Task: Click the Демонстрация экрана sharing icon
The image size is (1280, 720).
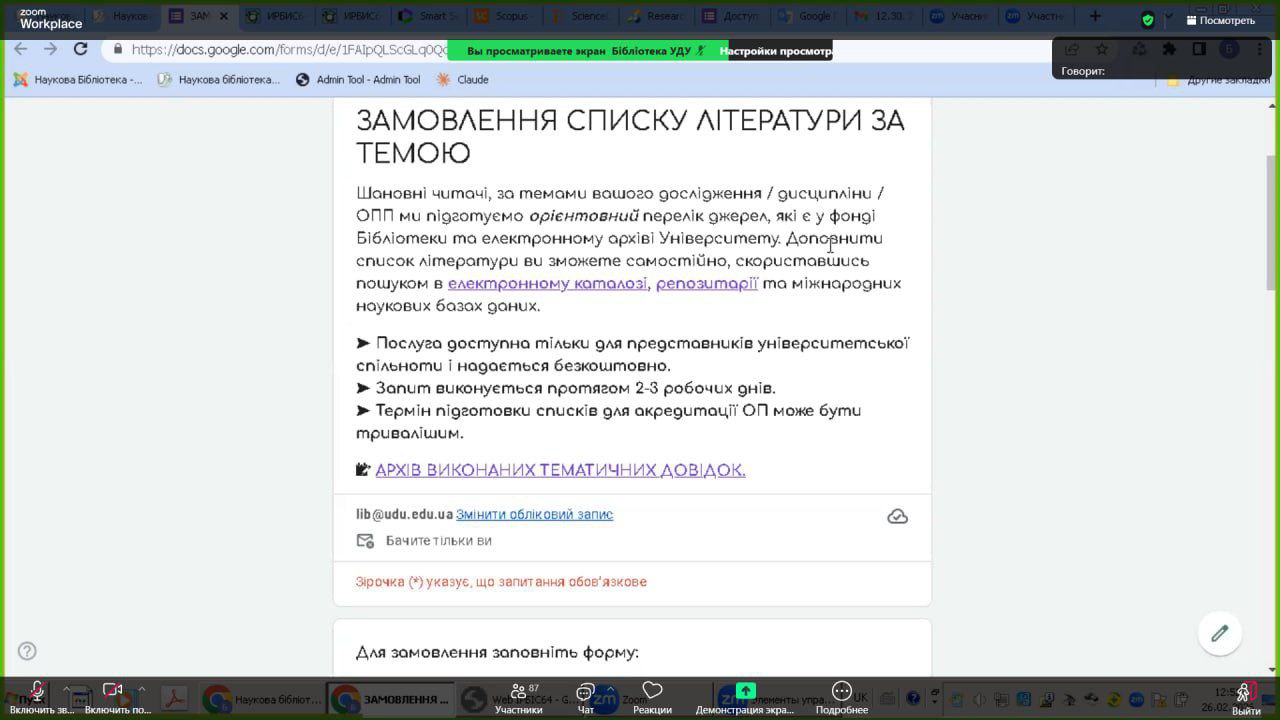Action: pos(745,690)
